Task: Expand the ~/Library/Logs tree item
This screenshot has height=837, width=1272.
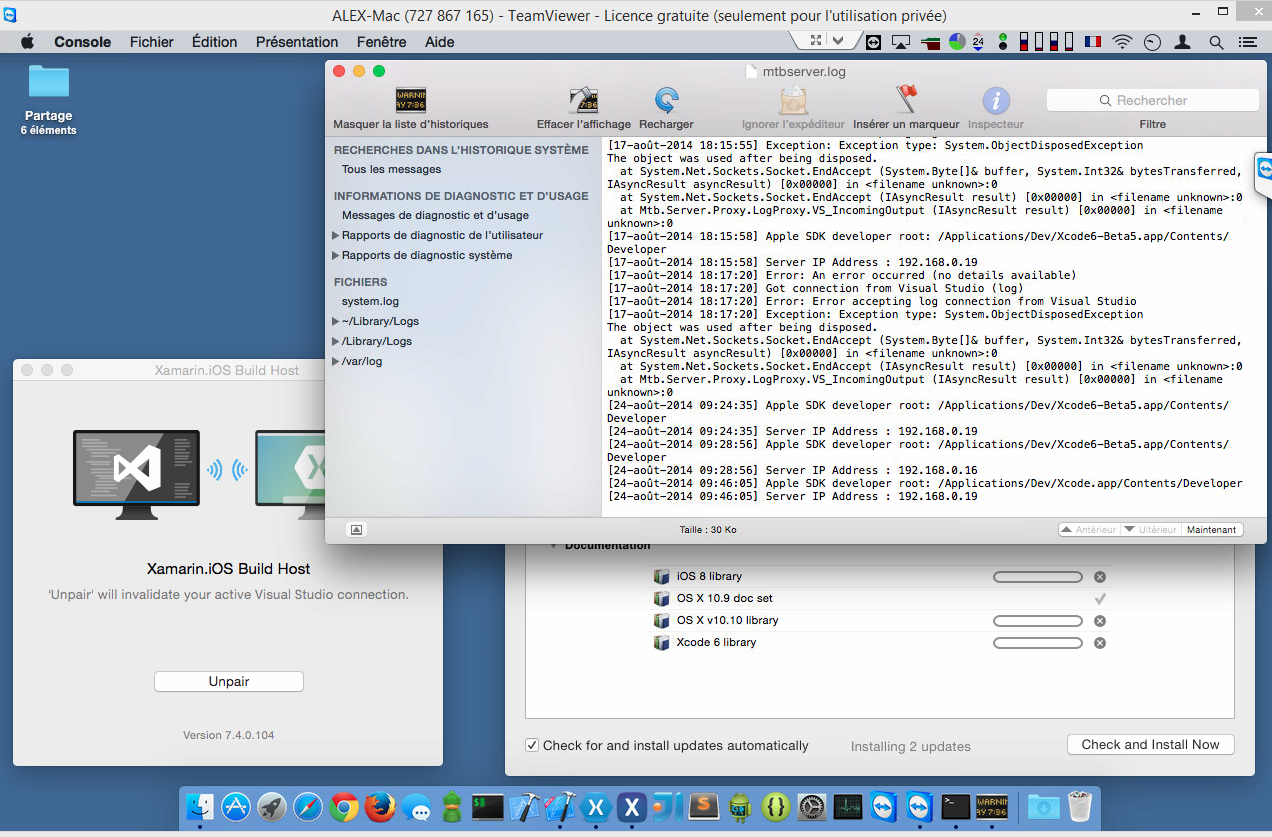Action: point(336,322)
